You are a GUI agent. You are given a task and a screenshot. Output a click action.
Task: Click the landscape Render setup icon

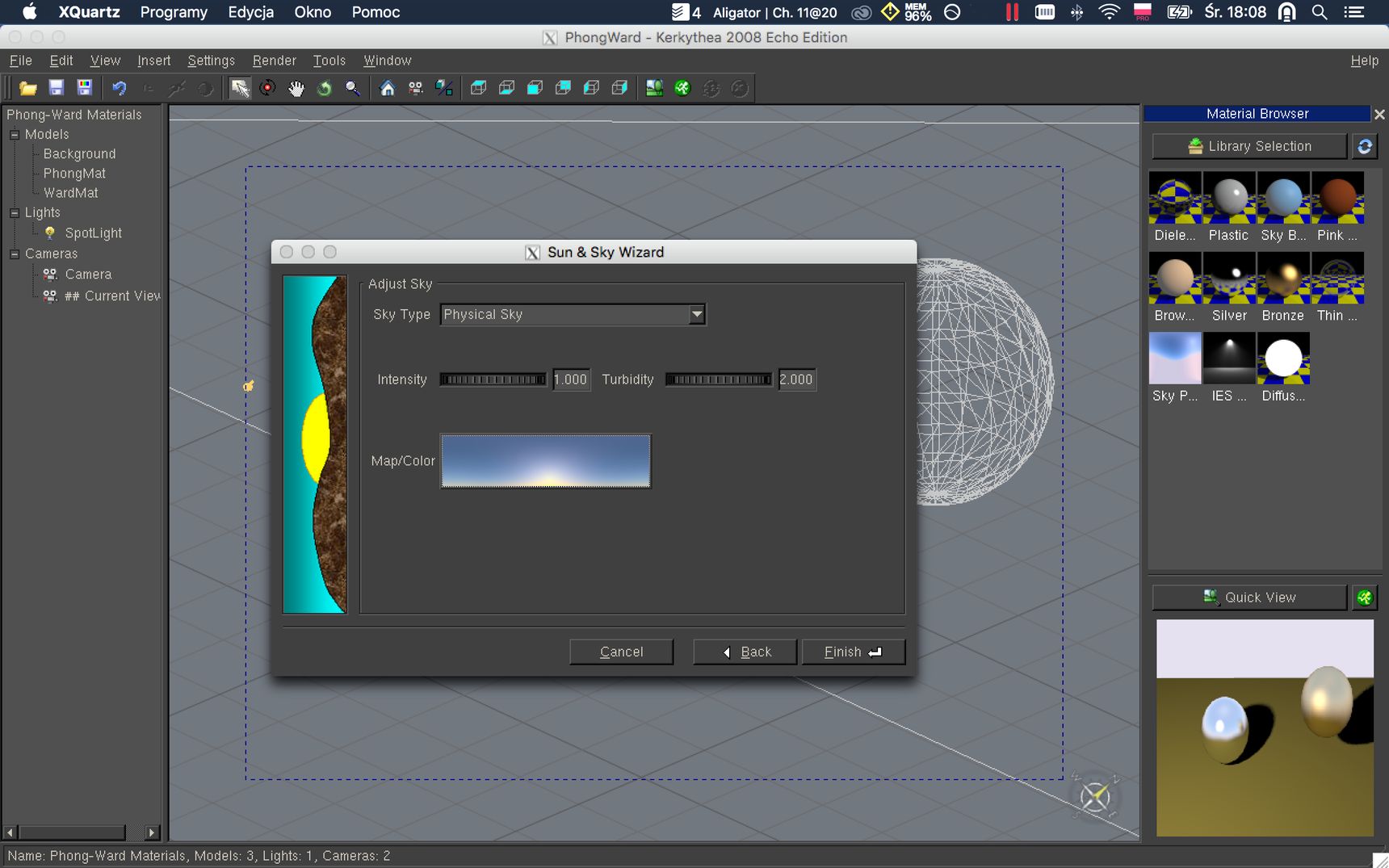click(654, 88)
